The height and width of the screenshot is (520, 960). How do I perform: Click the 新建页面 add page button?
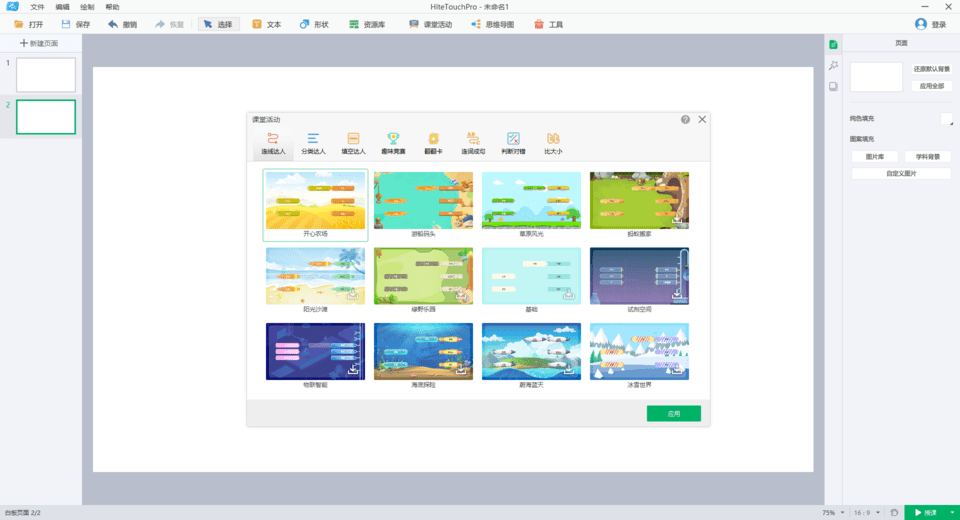click(x=40, y=44)
